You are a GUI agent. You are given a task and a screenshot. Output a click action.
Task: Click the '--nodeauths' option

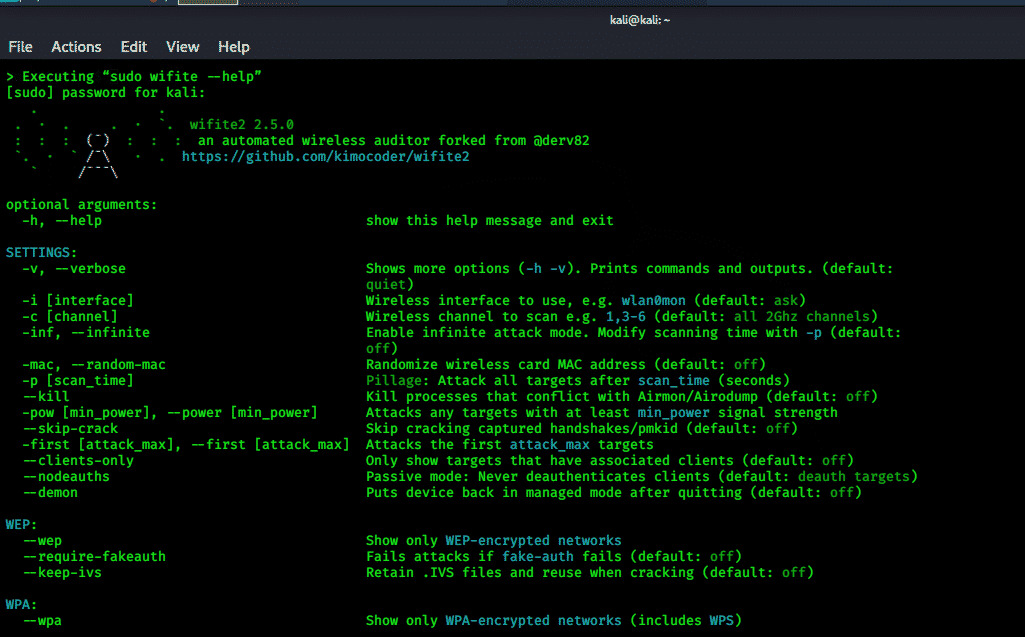[66, 477]
